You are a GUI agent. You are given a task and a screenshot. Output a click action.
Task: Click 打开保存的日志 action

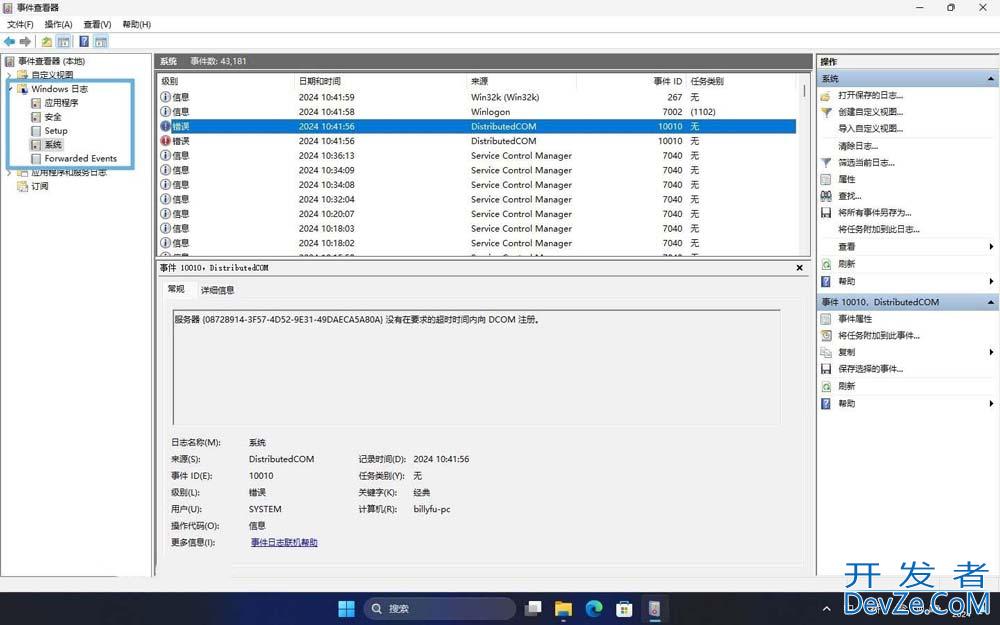[x=870, y=95]
